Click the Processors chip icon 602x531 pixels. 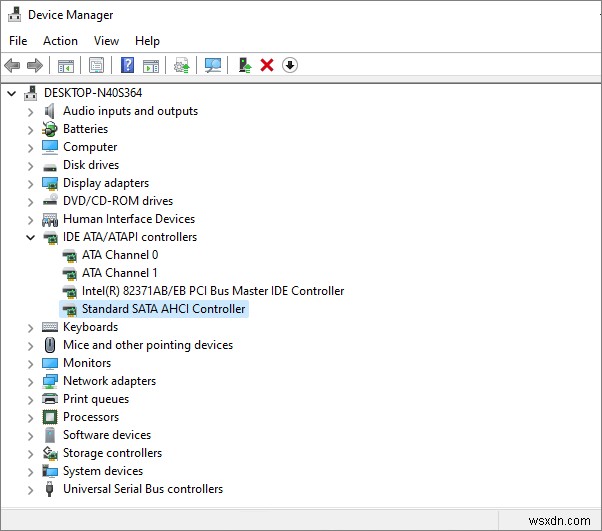point(50,417)
